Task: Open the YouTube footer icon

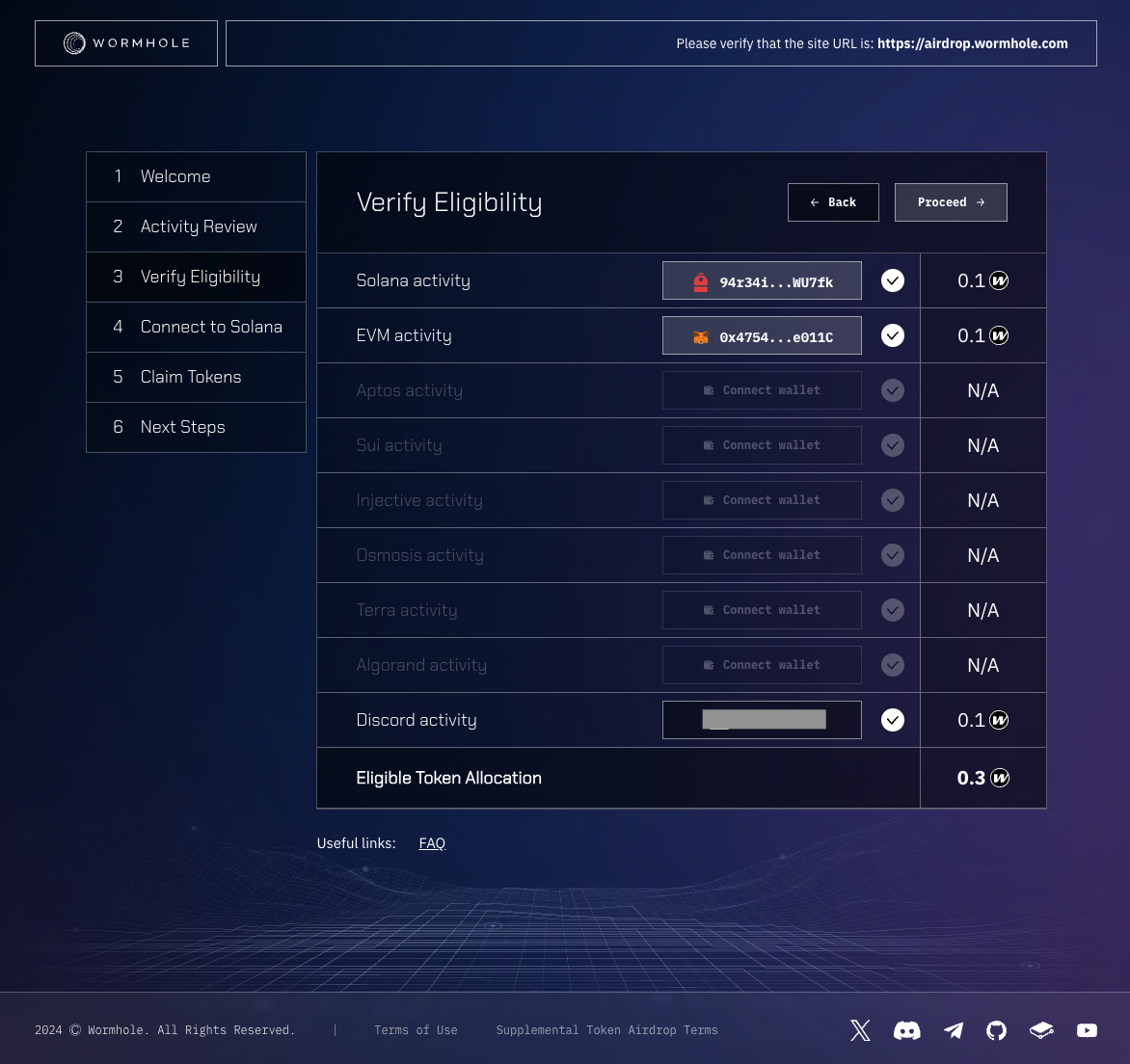Action: [1087, 1030]
